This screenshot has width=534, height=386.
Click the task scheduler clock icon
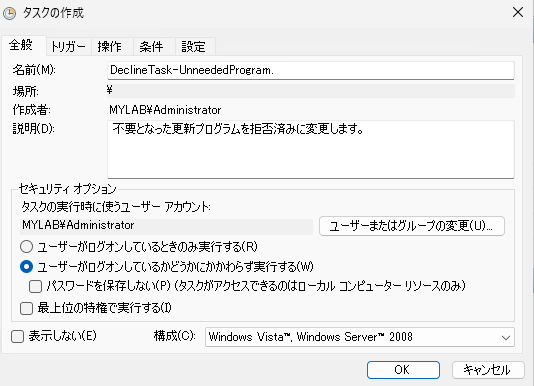[x=10, y=13]
